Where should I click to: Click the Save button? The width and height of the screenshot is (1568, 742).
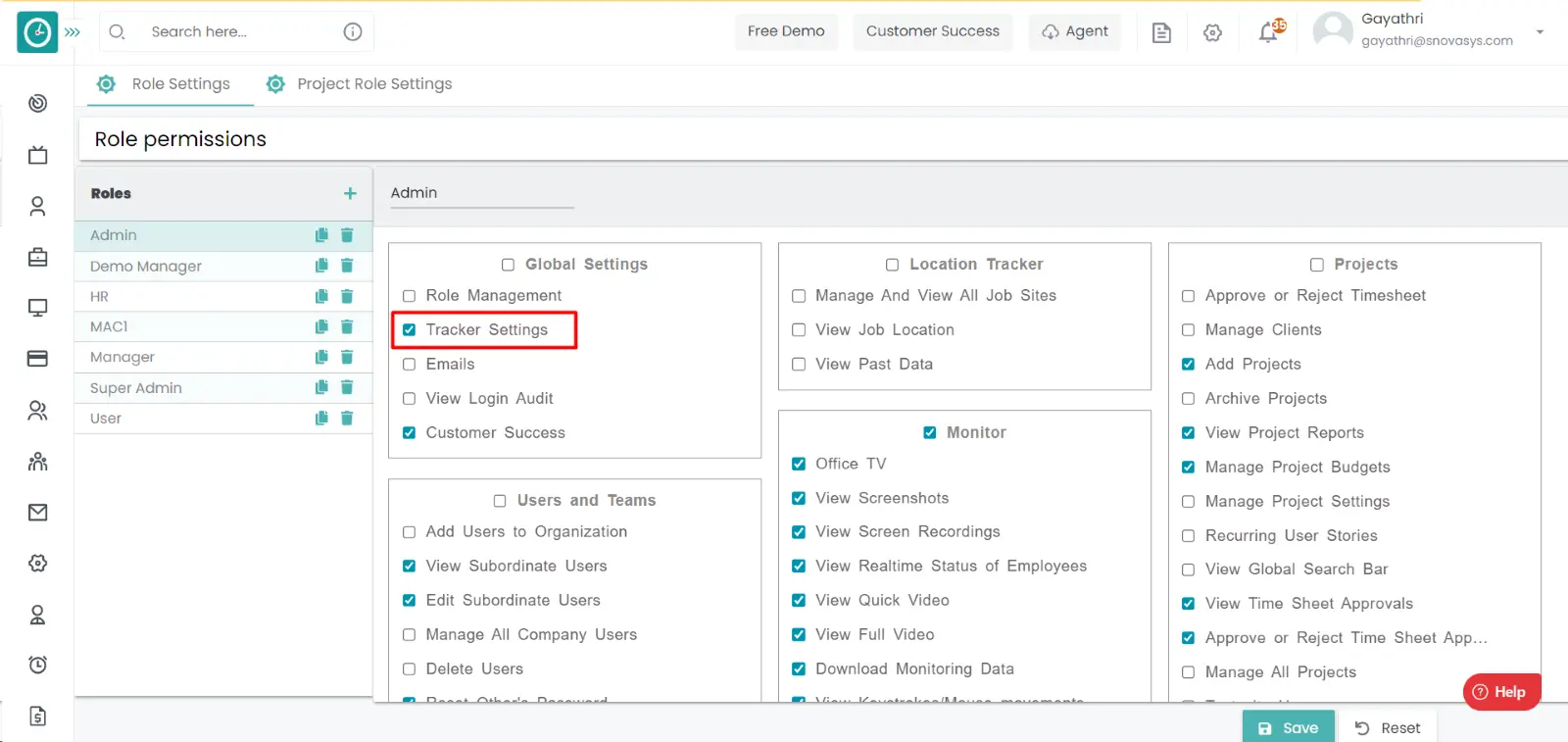coord(1288,727)
